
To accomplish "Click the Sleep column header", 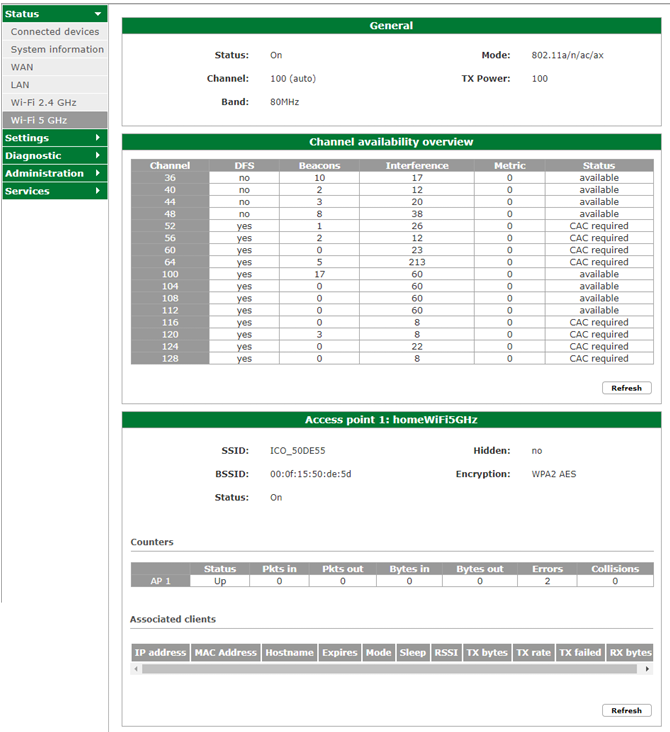I will click(x=412, y=653).
